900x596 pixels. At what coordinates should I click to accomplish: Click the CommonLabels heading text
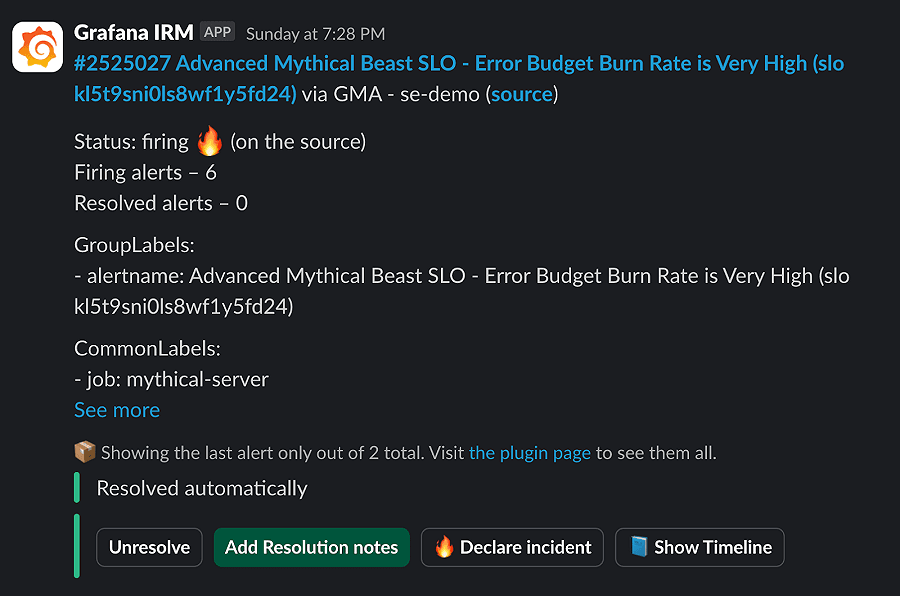point(147,349)
